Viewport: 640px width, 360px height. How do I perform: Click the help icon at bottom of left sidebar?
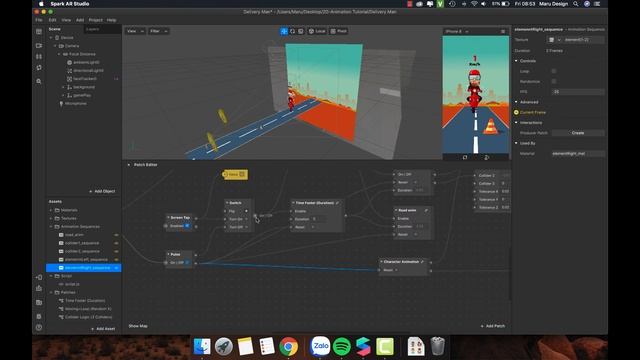coord(39,327)
